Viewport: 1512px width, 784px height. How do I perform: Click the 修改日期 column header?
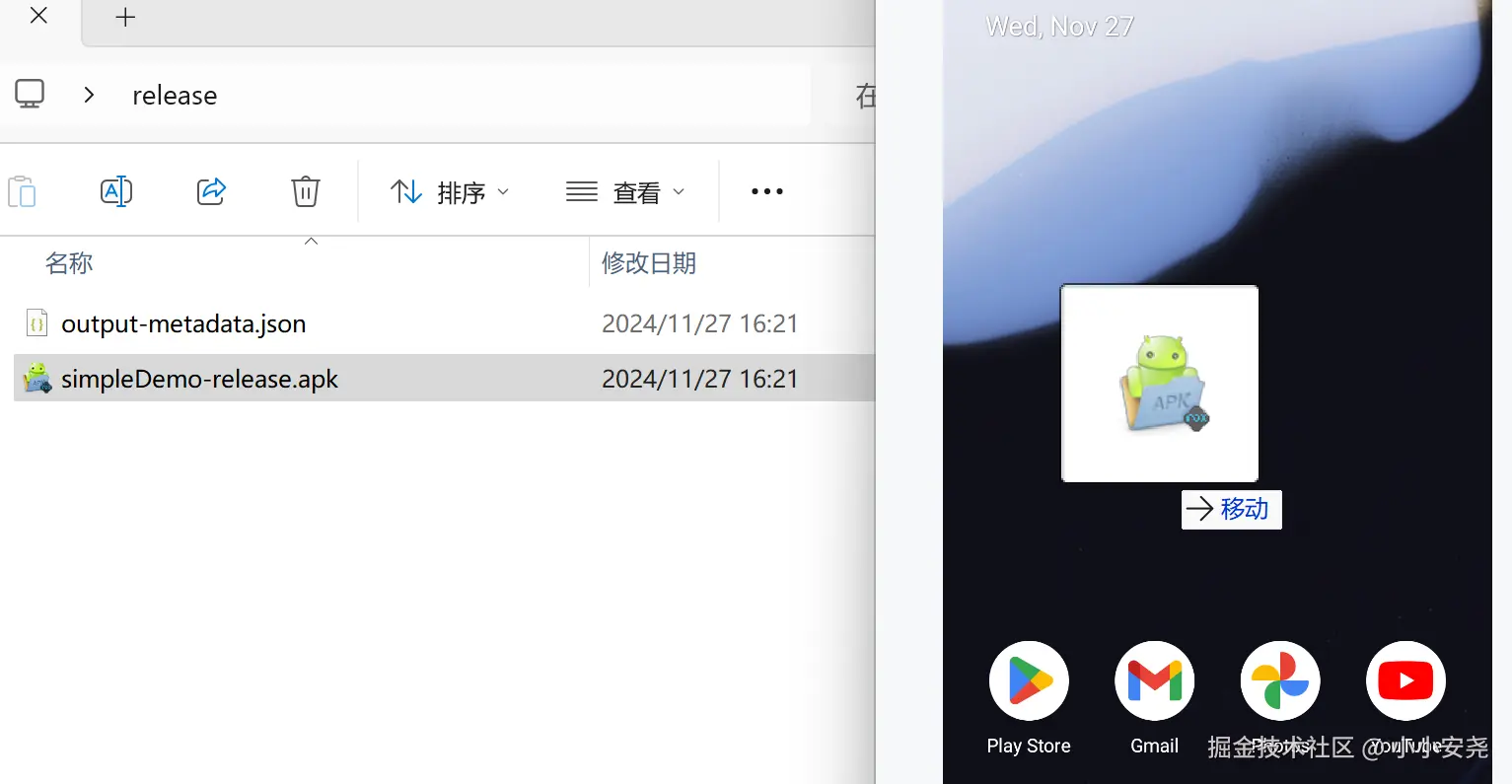(x=648, y=262)
